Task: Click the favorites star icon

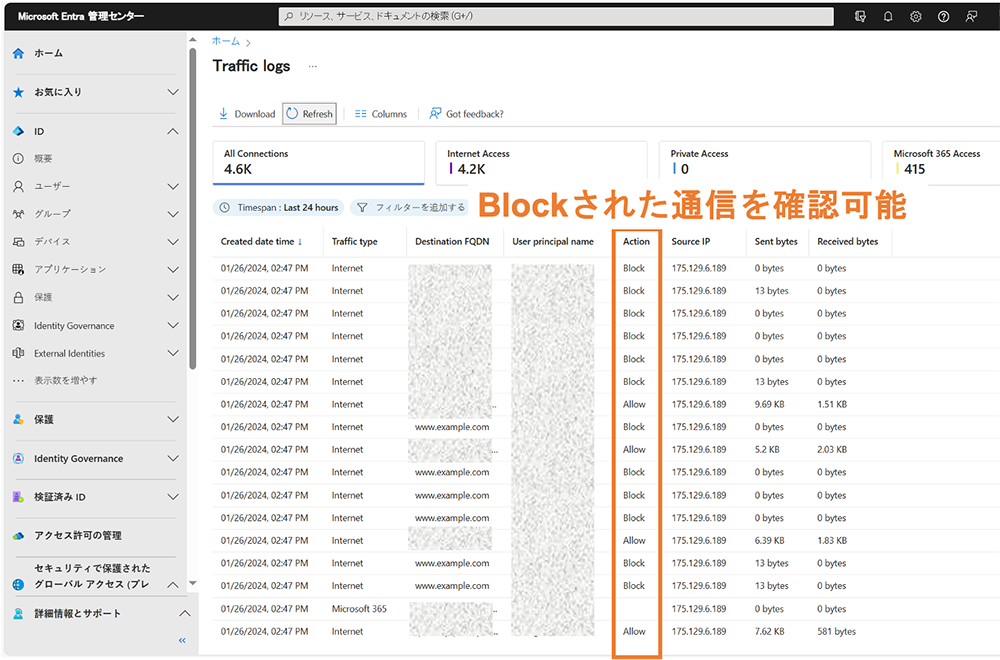Action: point(18,92)
